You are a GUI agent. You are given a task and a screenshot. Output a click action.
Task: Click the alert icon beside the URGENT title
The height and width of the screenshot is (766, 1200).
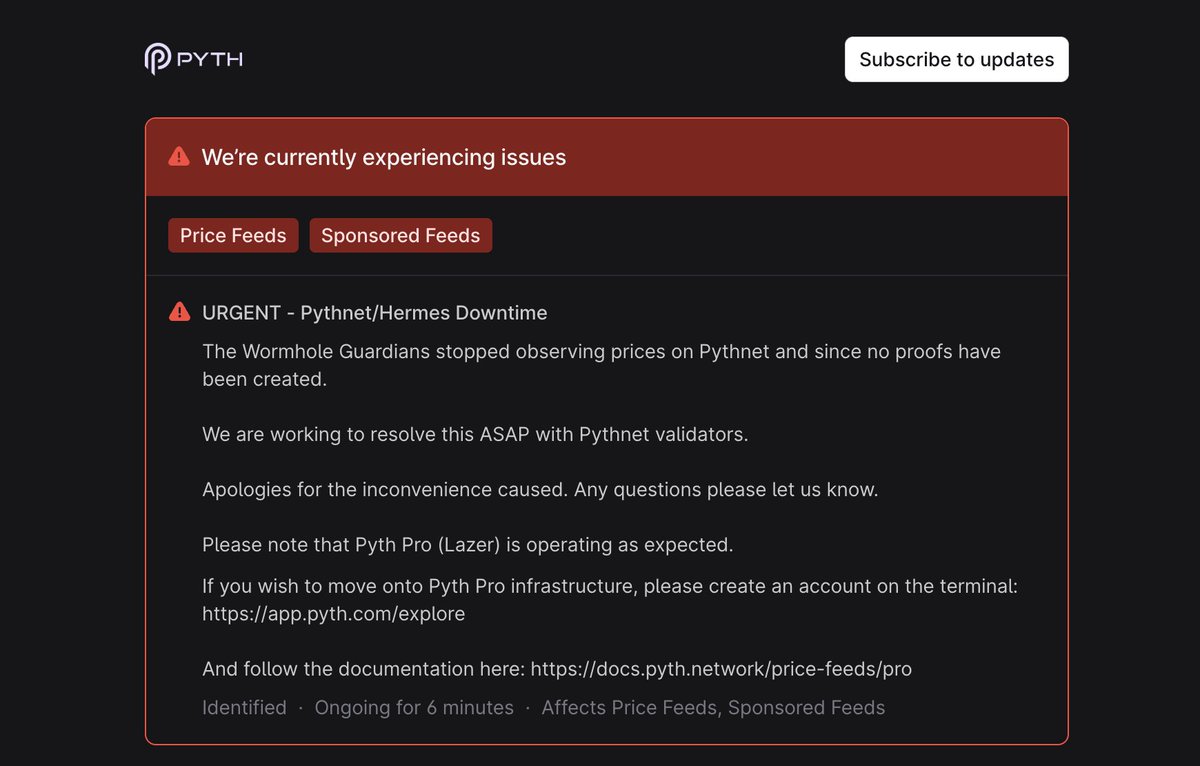179,312
